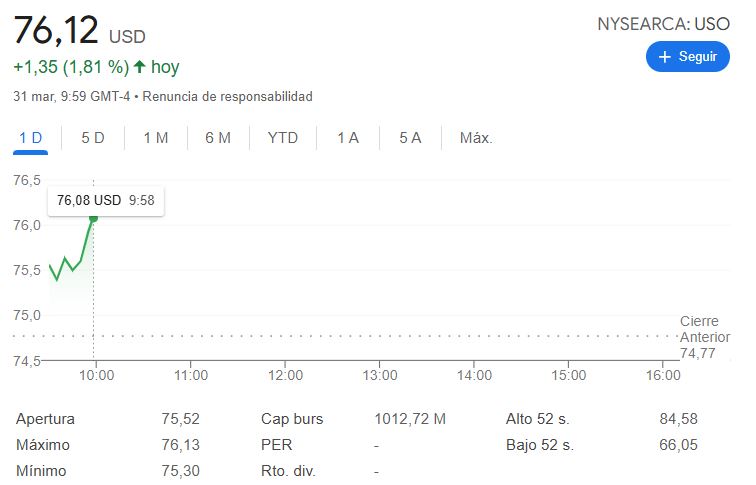Image resolution: width=756 pixels, height=485 pixels.
Task: Select the 1 D time range tab
Action: [30, 138]
